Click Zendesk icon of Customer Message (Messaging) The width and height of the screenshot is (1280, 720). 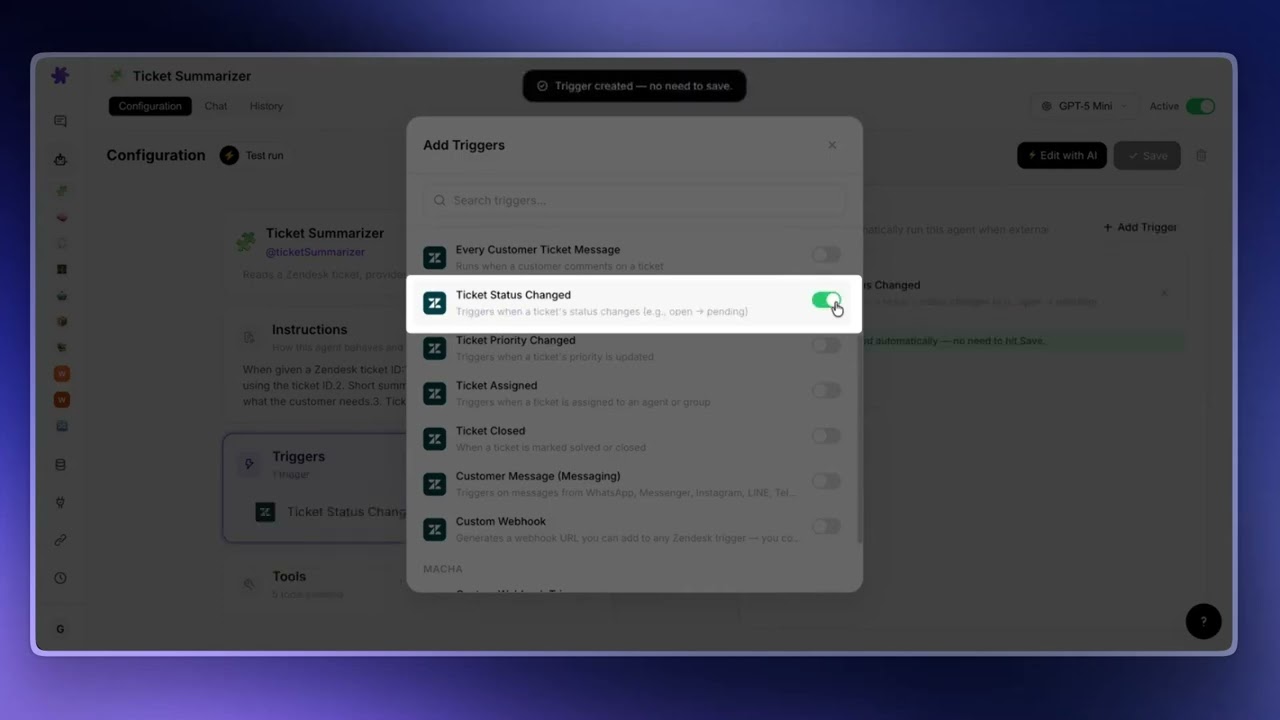click(x=434, y=484)
